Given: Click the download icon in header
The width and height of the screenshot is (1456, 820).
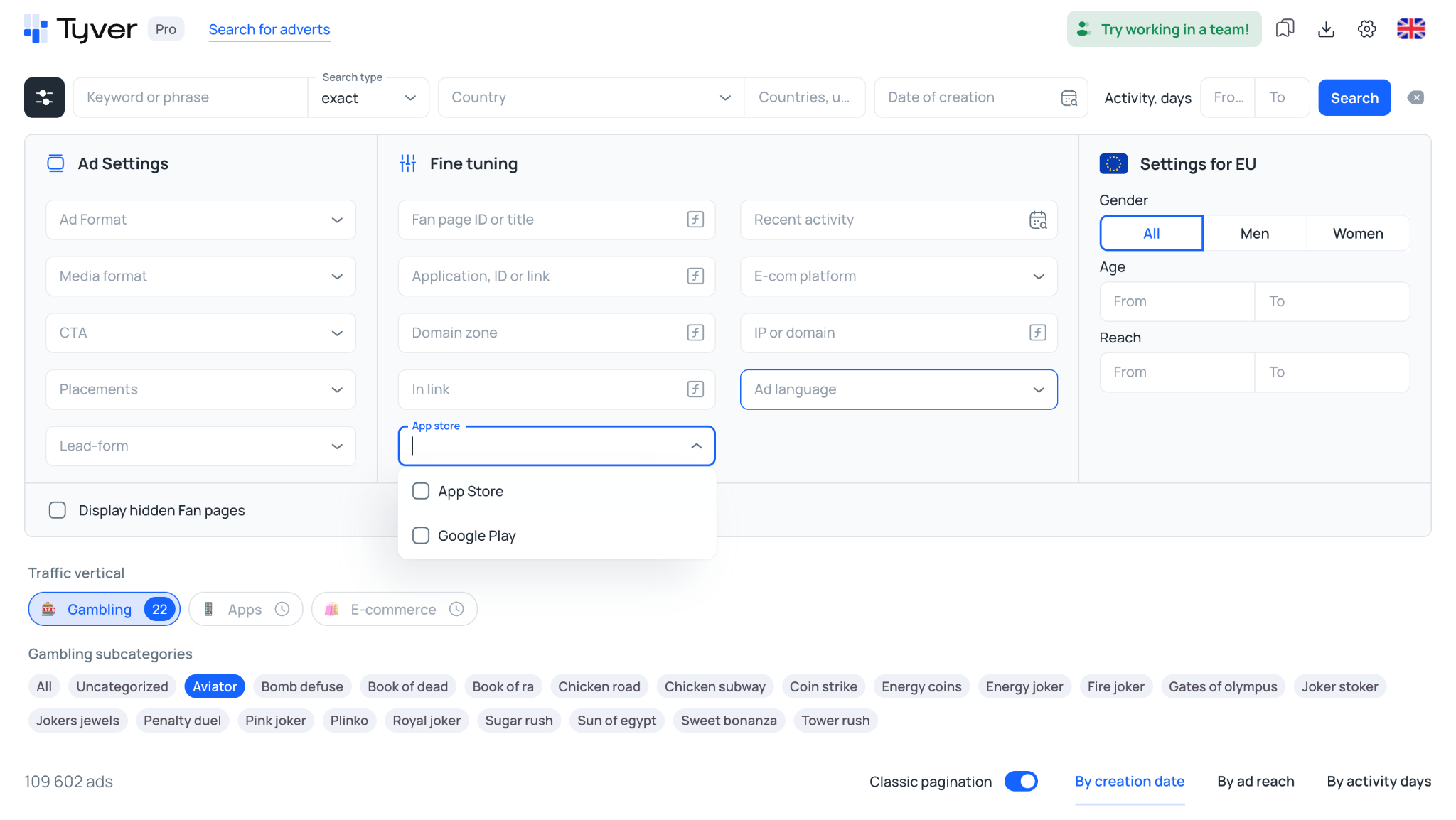Looking at the screenshot, I should (1326, 29).
